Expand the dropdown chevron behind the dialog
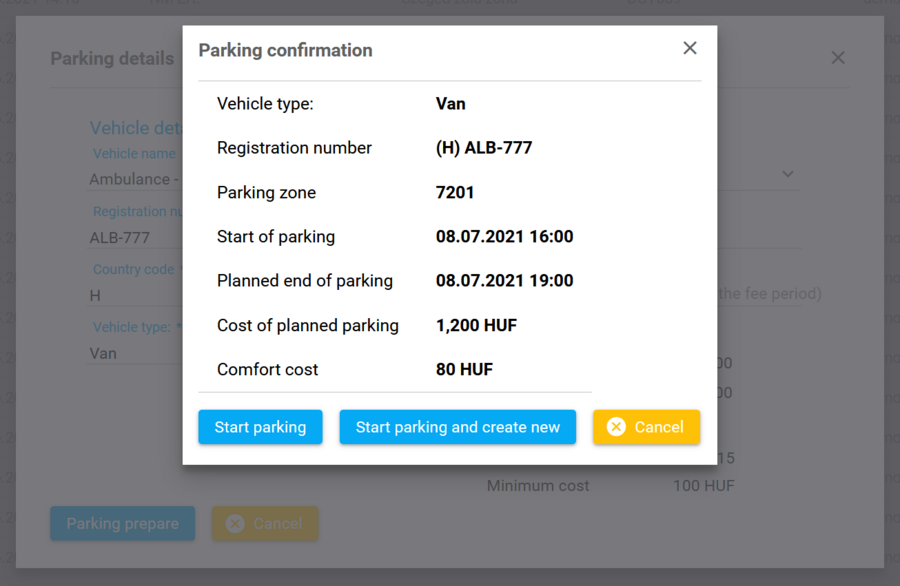900x586 pixels. (x=788, y=174)
